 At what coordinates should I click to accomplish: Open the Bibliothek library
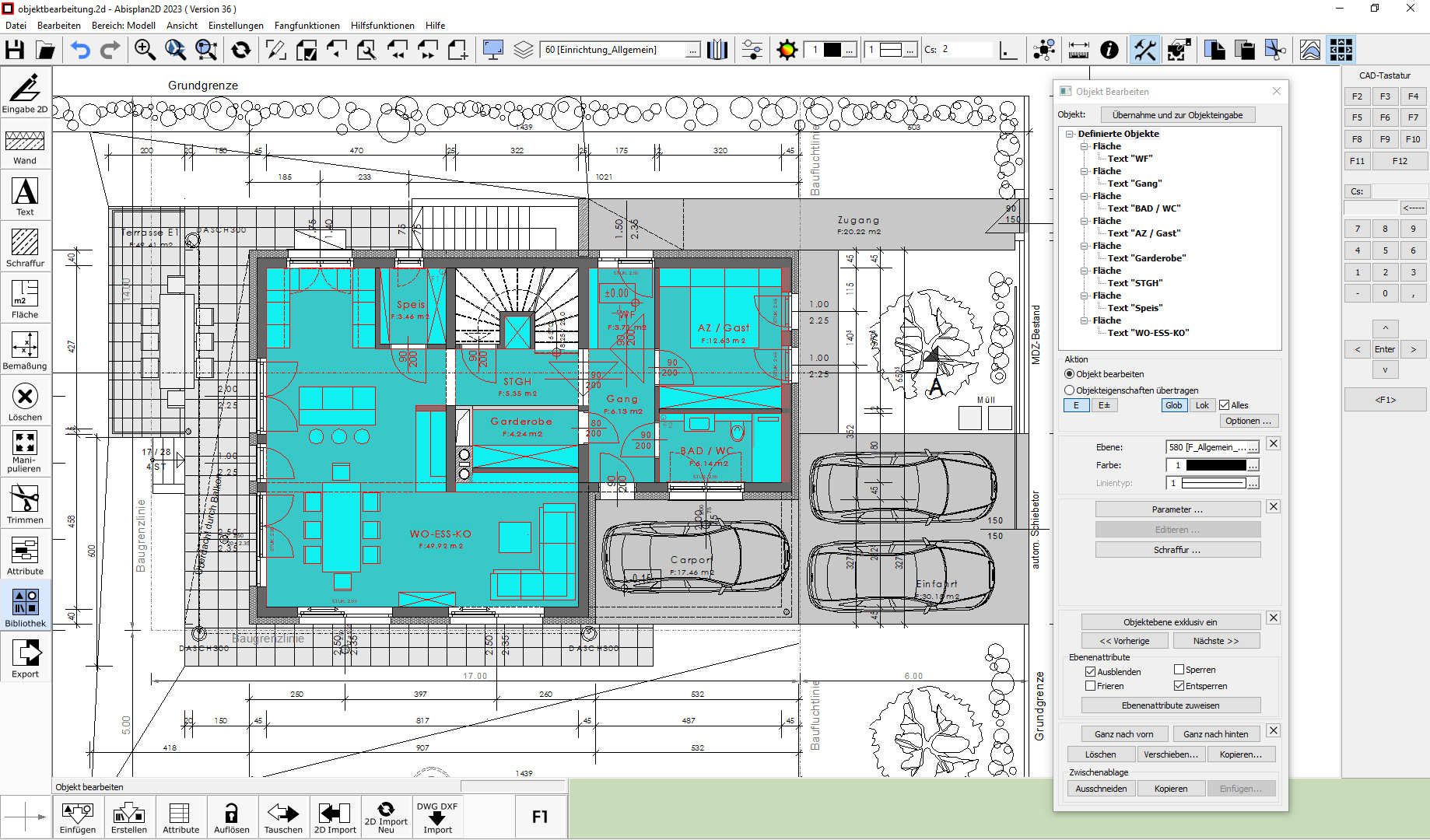(25, 607)
